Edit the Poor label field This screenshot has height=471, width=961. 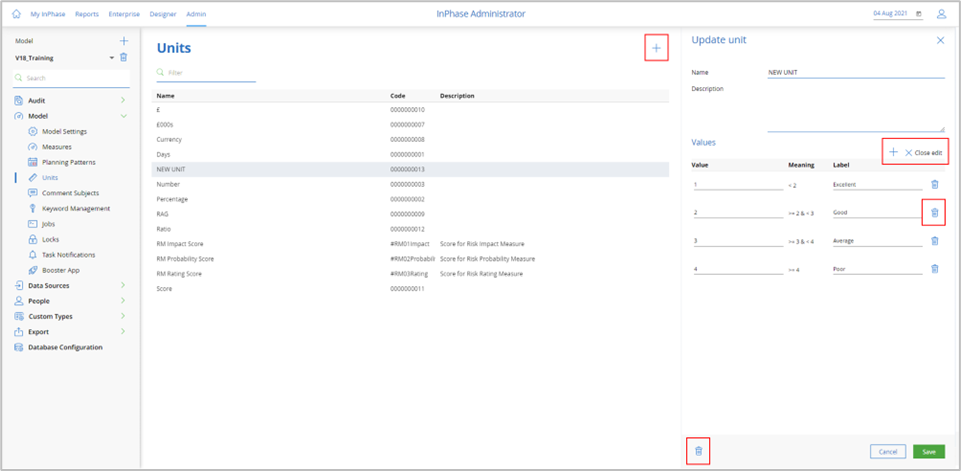click(x=877, y=269)
